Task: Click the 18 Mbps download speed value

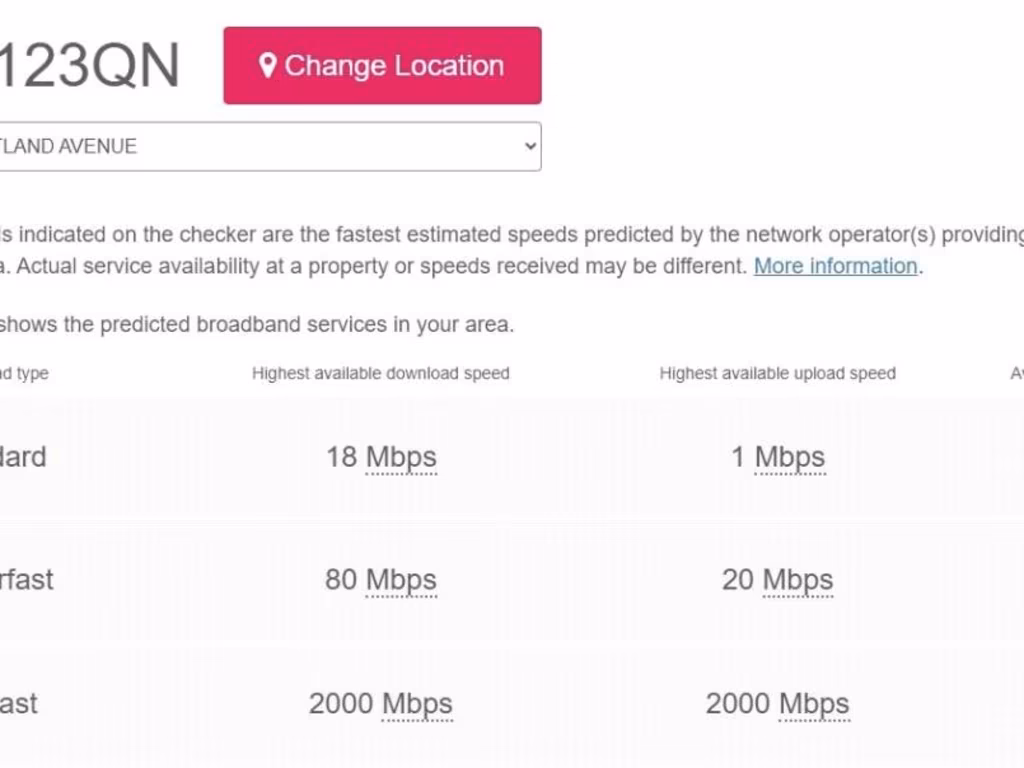Action: coord(381,457)
